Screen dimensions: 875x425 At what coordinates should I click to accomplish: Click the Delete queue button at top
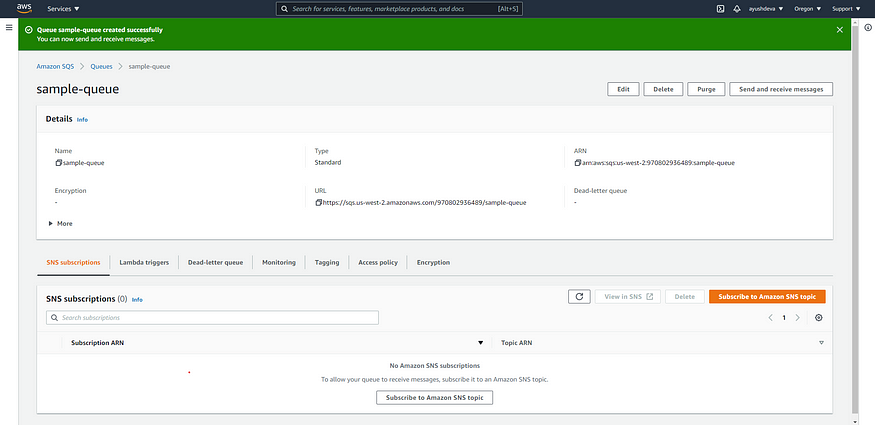click(x=664, y=89)
